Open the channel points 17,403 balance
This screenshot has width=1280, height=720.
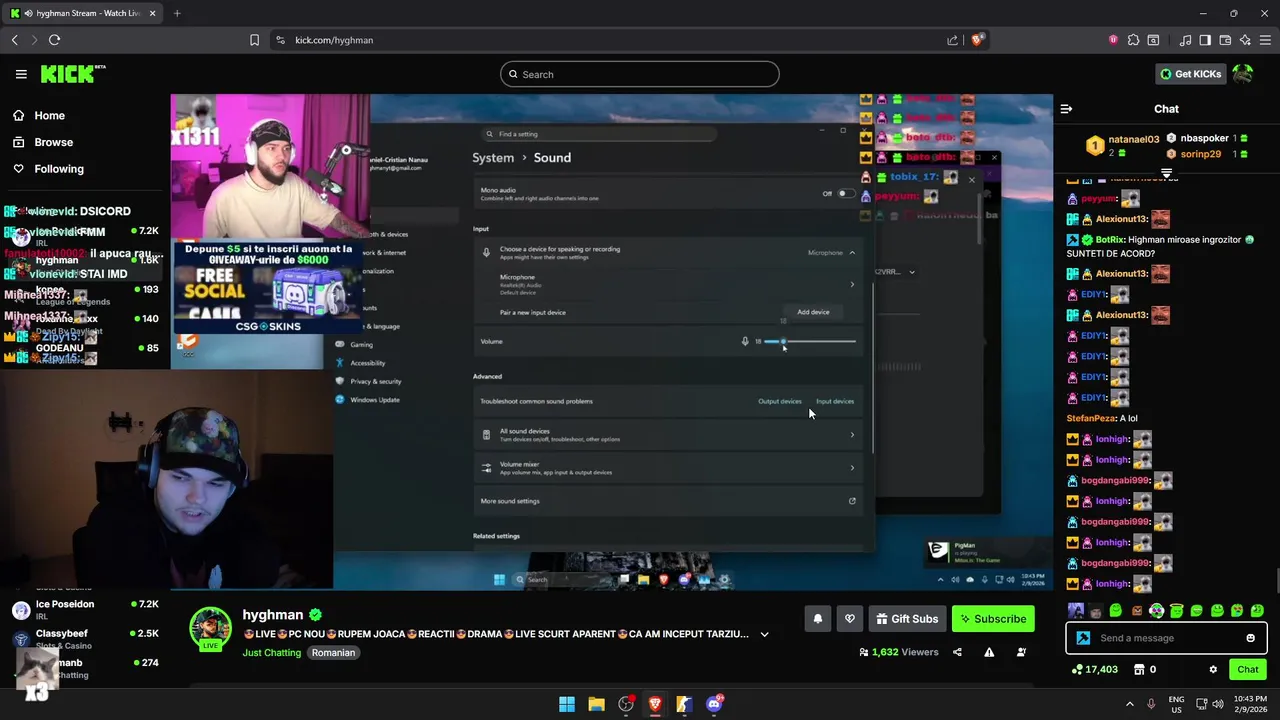[x=1094, y=669]
